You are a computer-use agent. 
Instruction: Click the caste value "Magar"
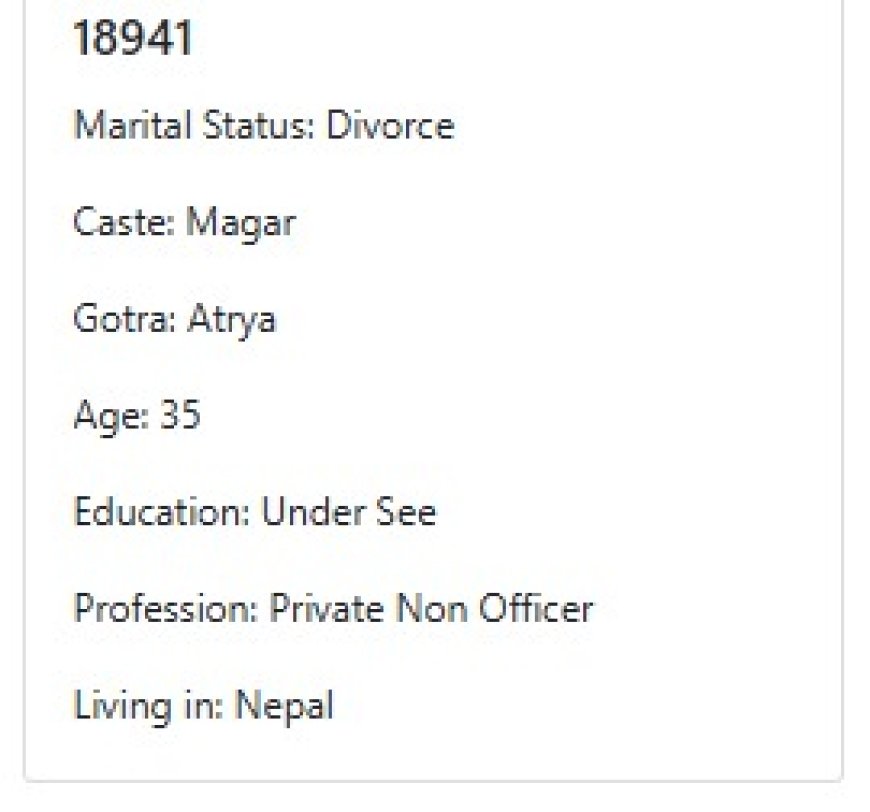pyautogui.click(x=240, y=224)
